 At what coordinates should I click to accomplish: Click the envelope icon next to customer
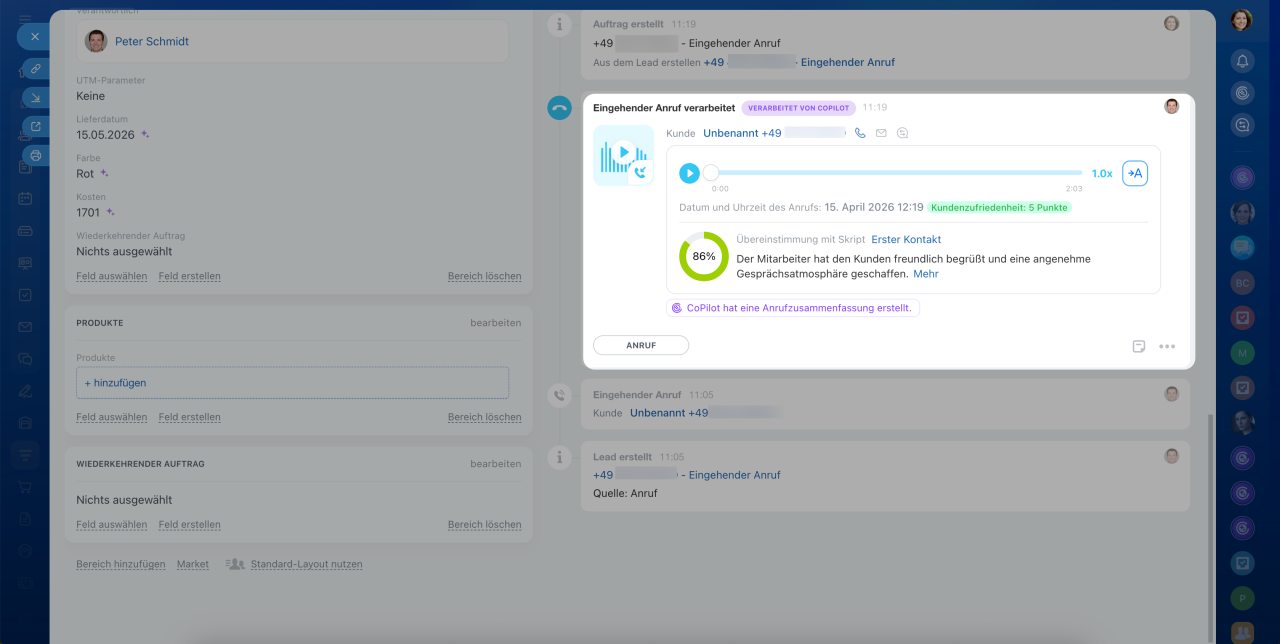(x=881, y=133)
